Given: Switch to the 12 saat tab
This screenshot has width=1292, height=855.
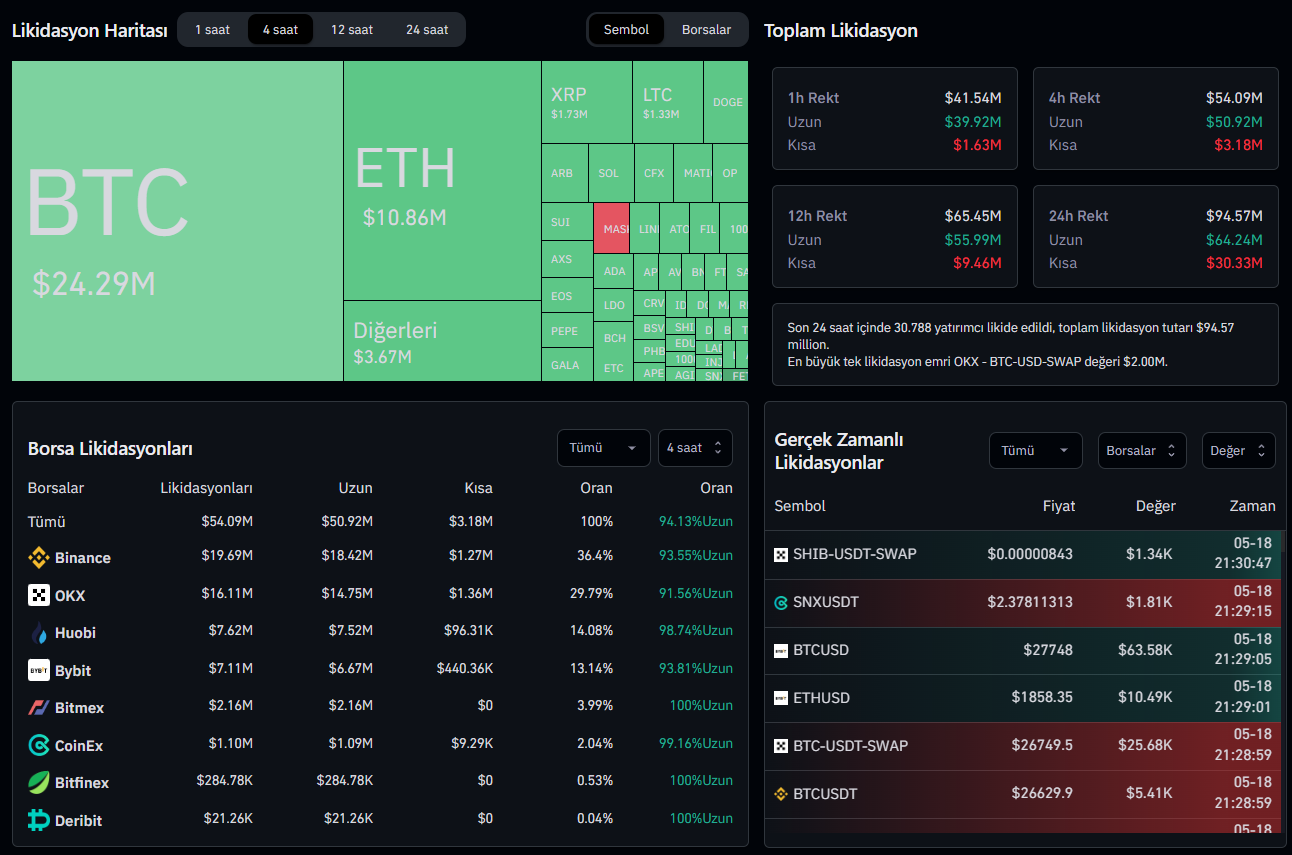Looking at the screenshot, I should pos(352,30).
